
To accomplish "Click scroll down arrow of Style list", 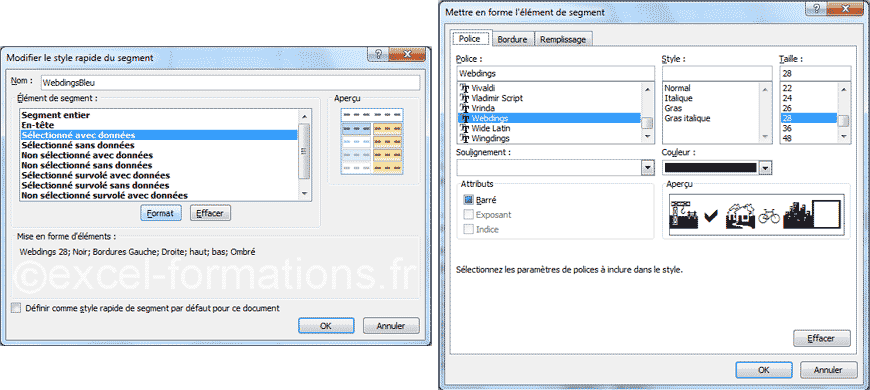I will (x=765, y=136).
